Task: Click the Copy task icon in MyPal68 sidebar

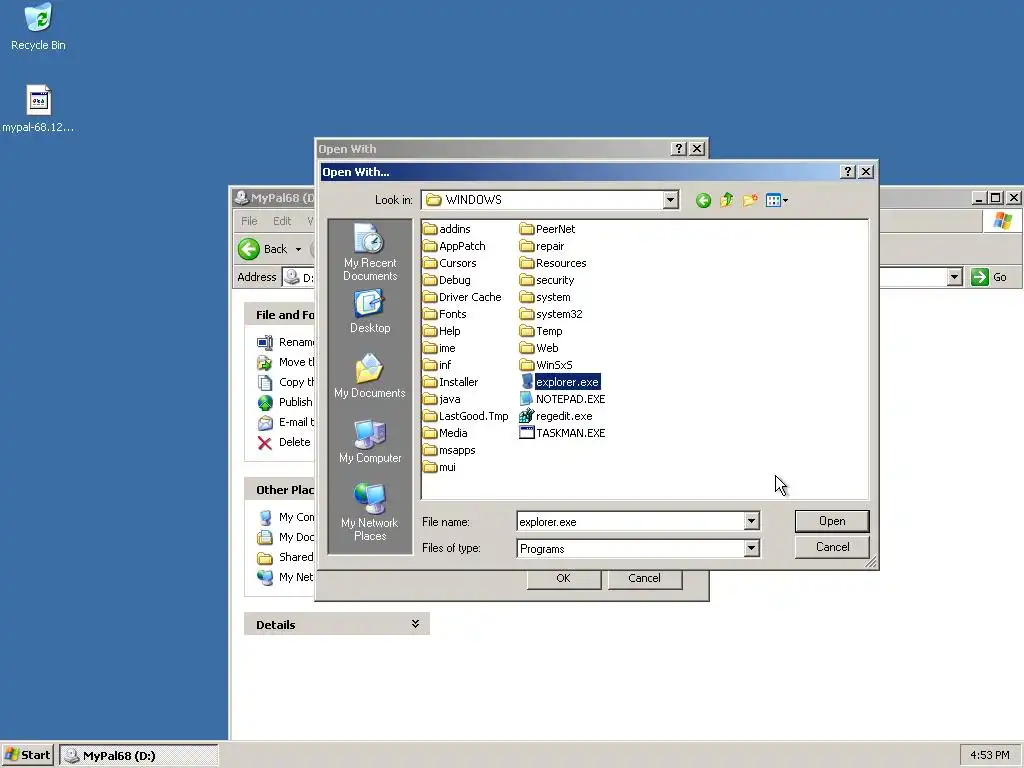Action: (265, 383)
